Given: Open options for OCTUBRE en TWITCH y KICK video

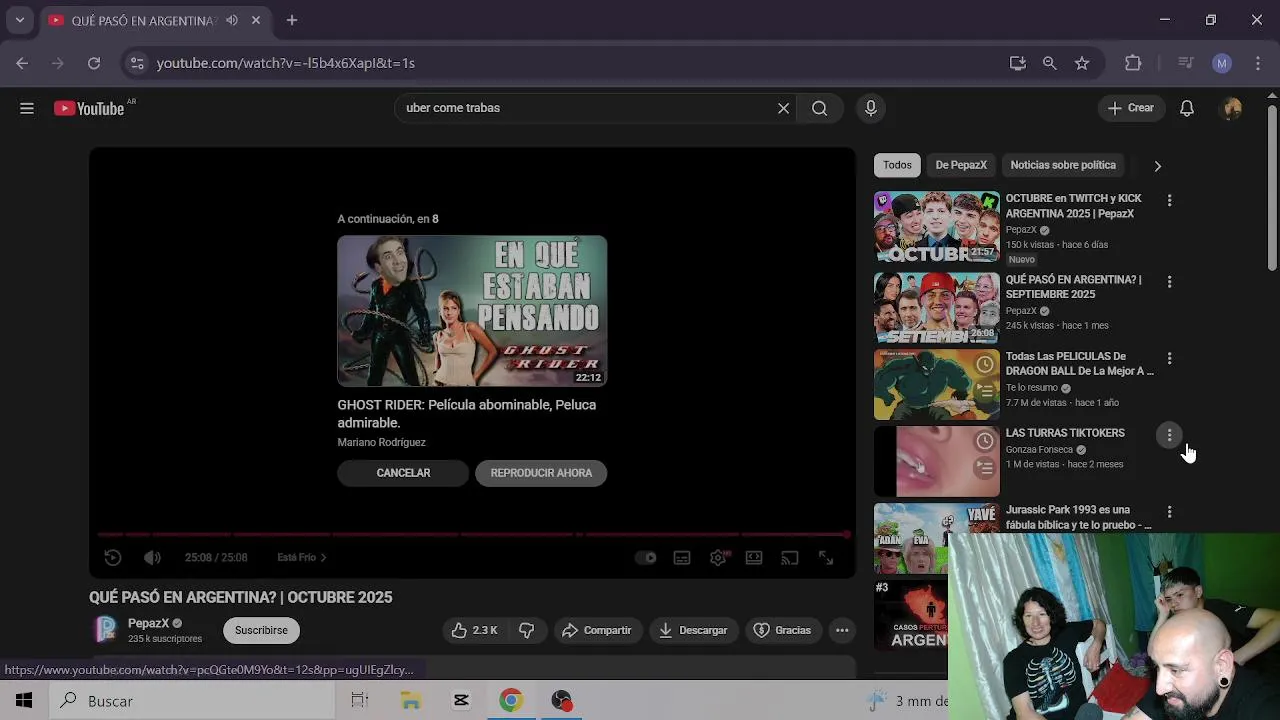Looking at the screenshot, I should click(x=1169, y=201).
